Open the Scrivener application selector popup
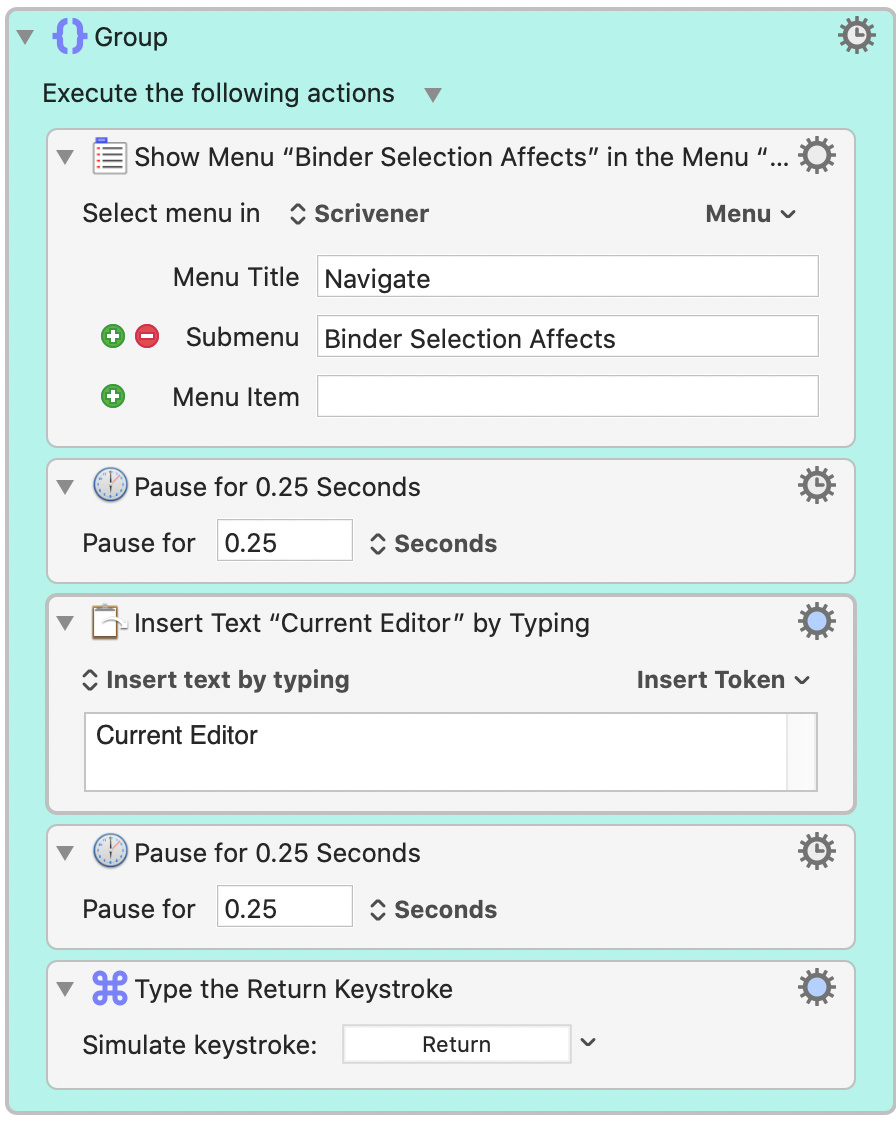The image size is (896, 1122). coord(359,213)
